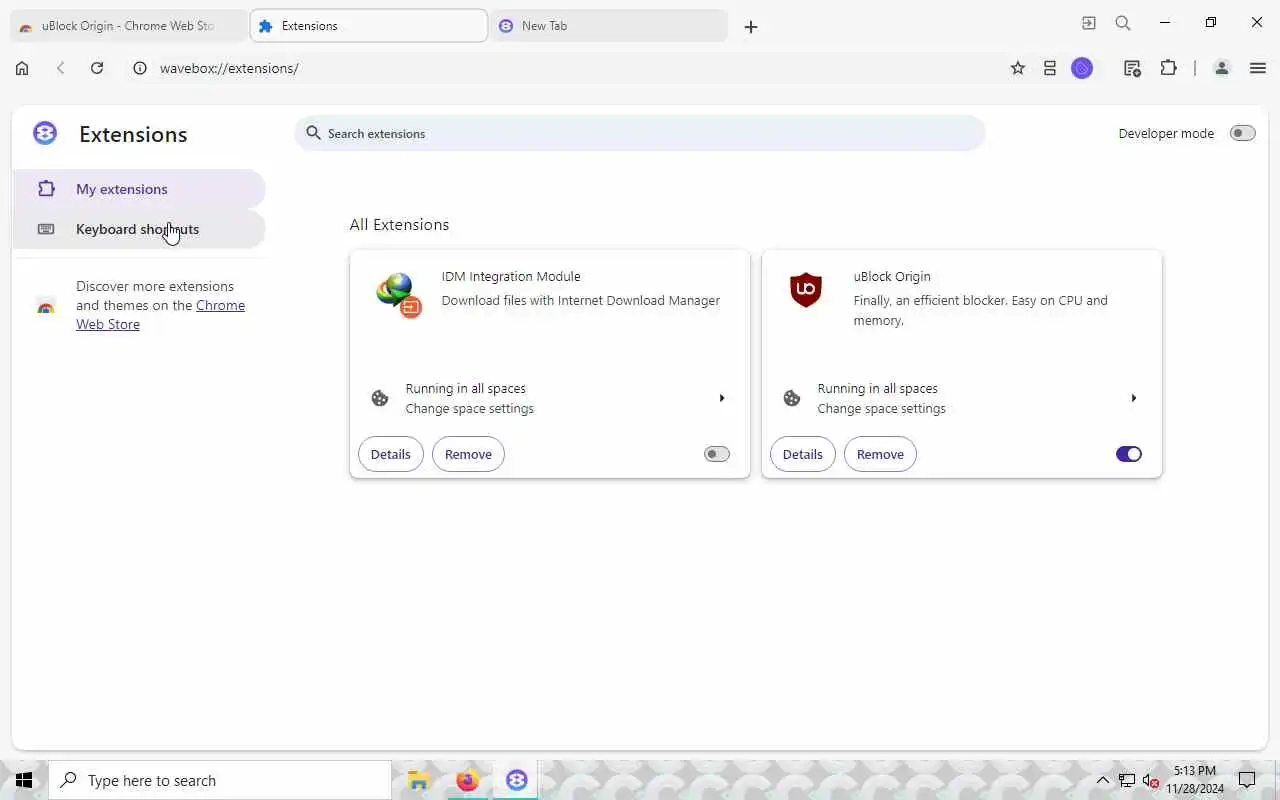Enable the IDM Integration Module toggle
1280x800 pixels.
click(717, 454)
